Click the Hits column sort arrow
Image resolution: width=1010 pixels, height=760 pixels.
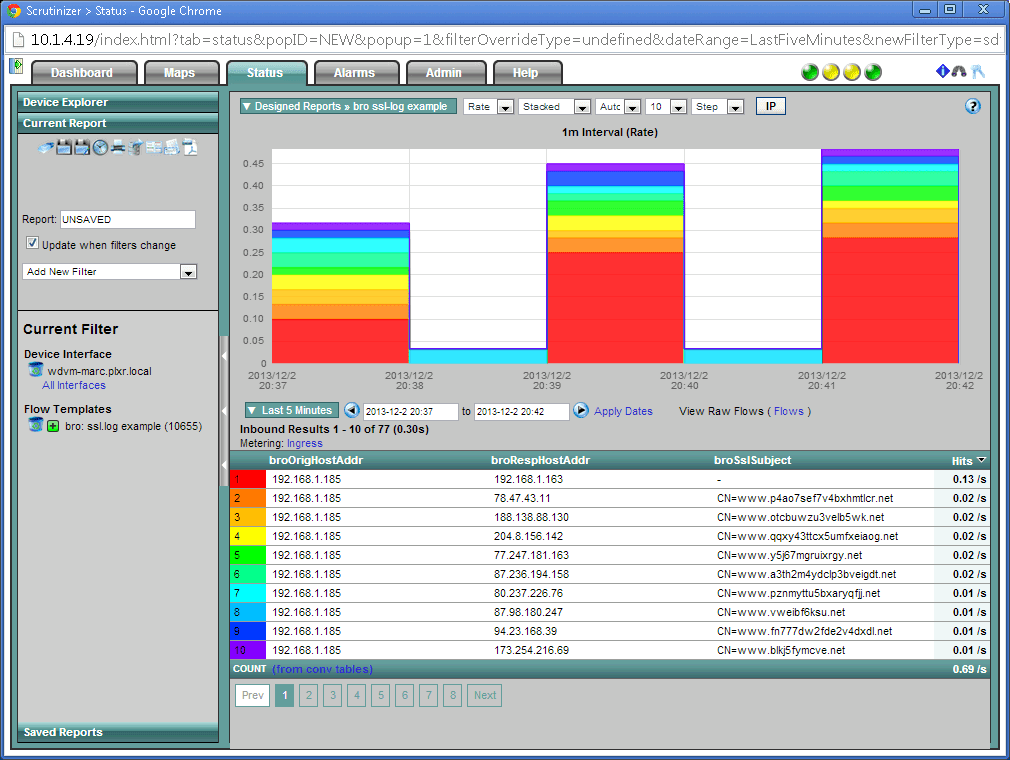click(x=982, y=460)
